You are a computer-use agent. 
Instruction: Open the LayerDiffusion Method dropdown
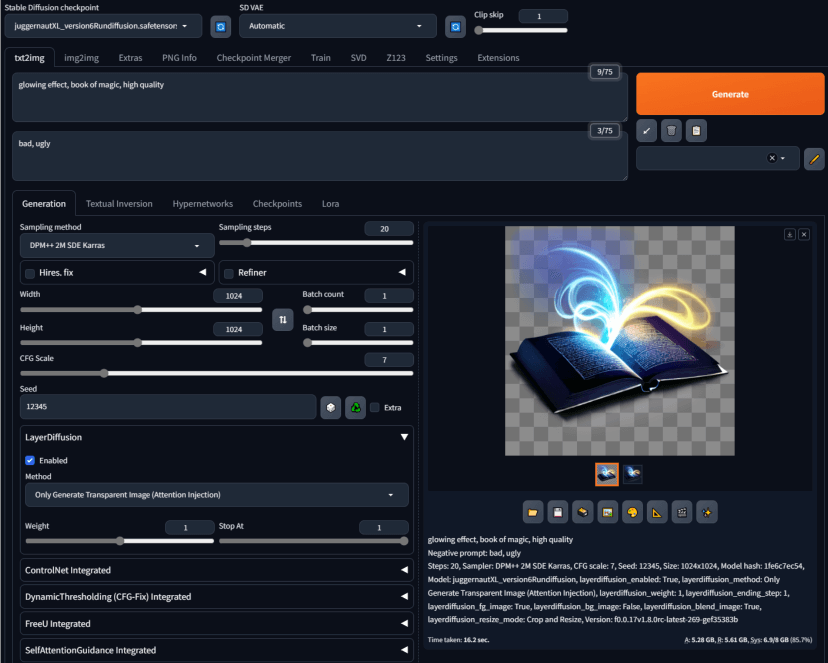(216, 495)
